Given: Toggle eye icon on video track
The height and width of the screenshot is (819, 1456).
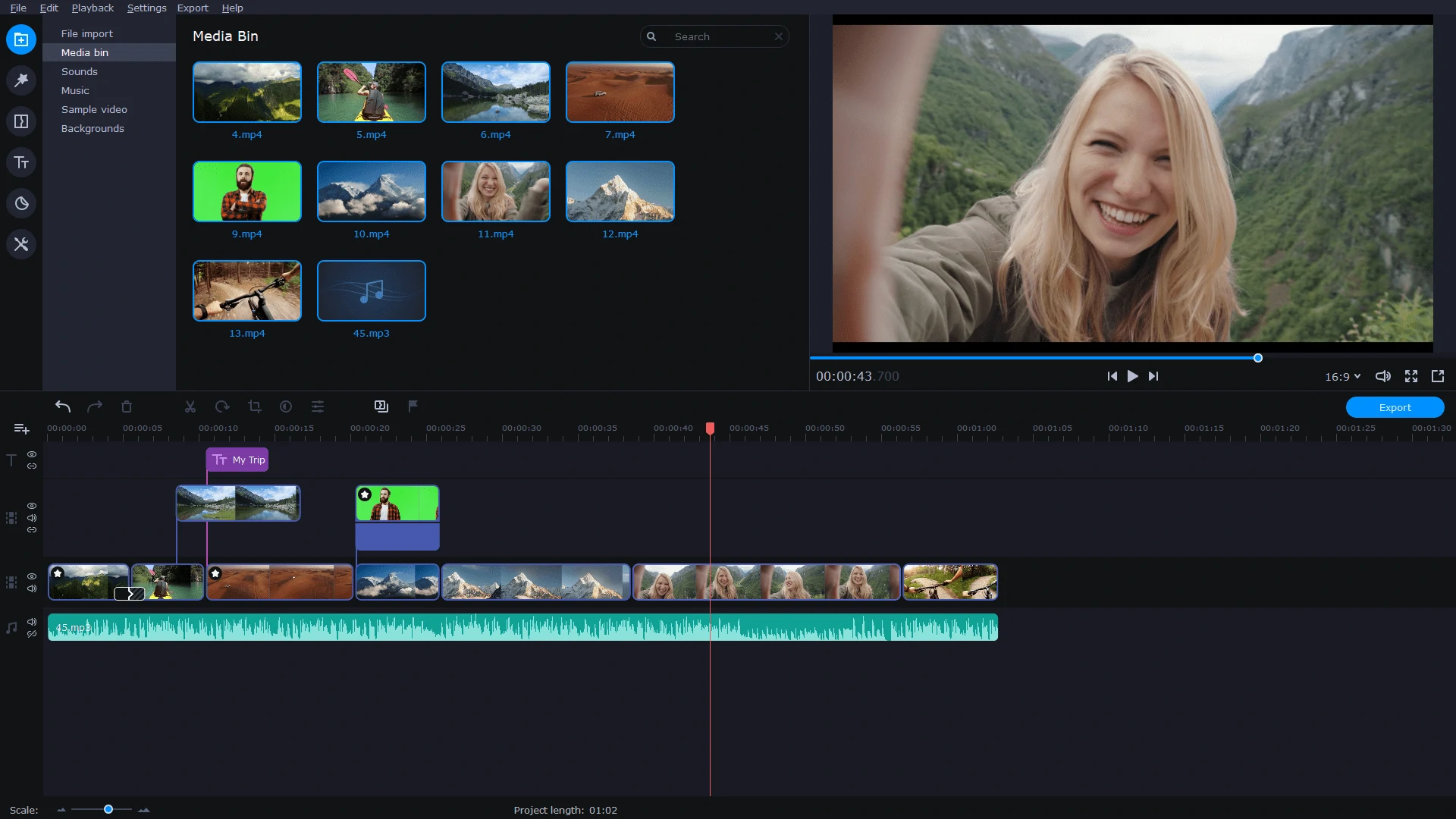Looking at the screenshot, I should point(32,575).
